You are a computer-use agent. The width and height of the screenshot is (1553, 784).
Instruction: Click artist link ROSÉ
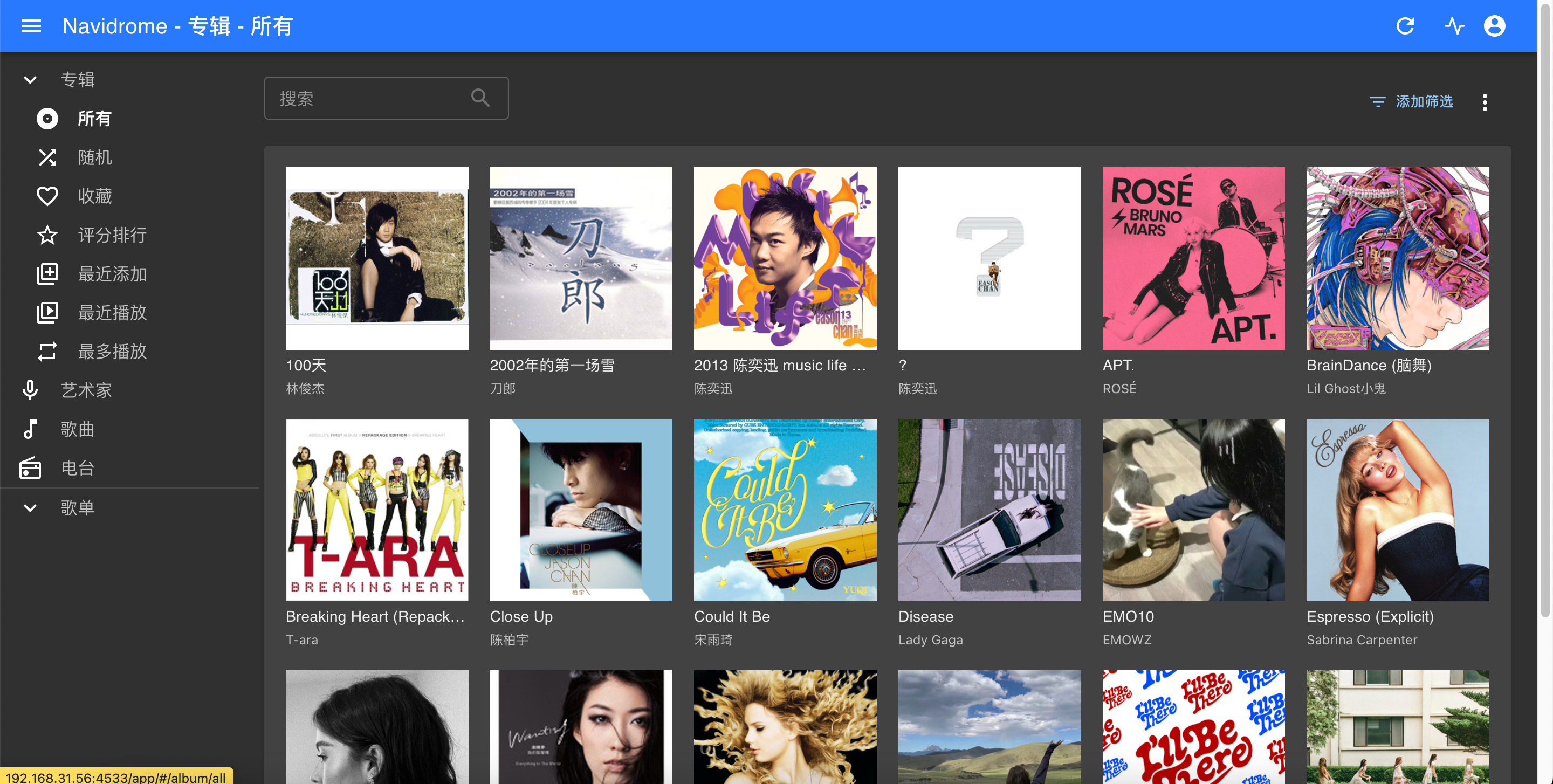1119,389
